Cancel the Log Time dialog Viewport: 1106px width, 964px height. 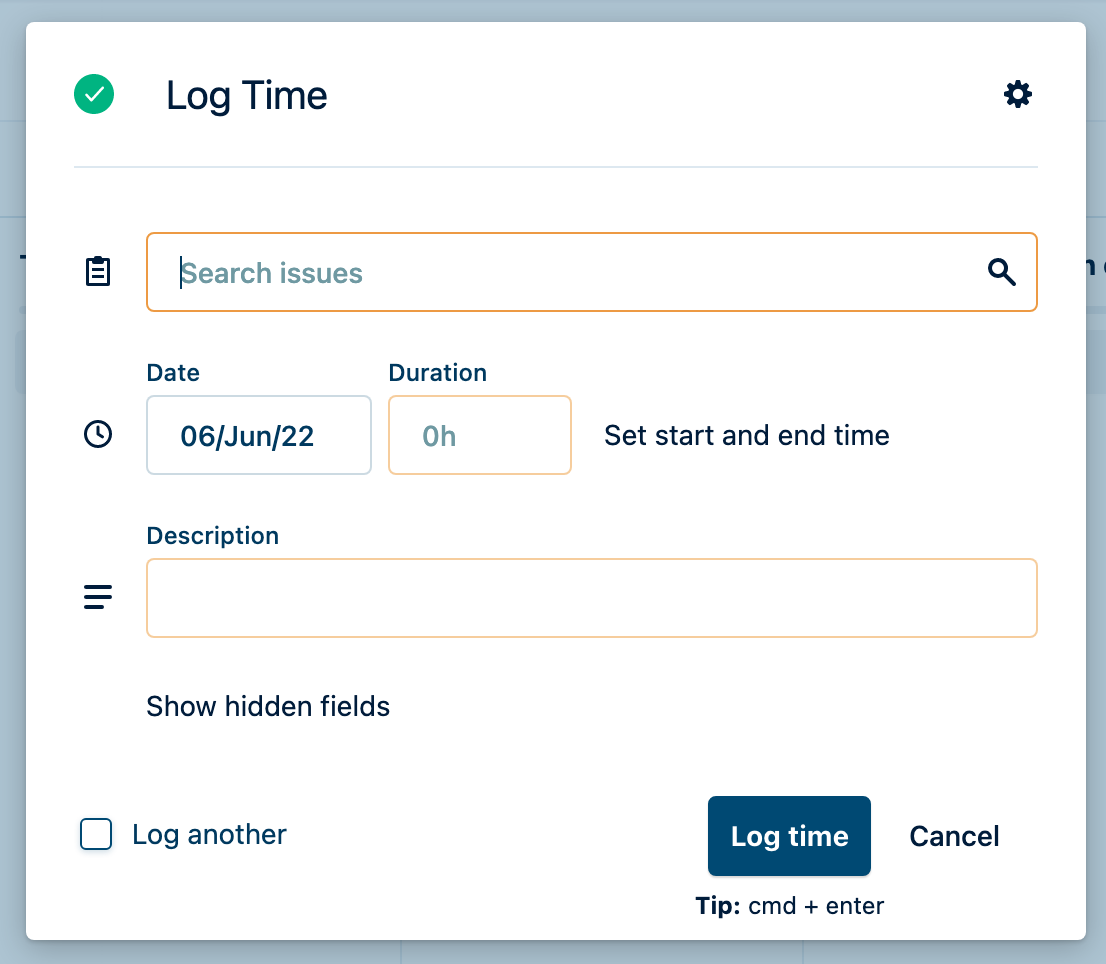pos(954,836)
